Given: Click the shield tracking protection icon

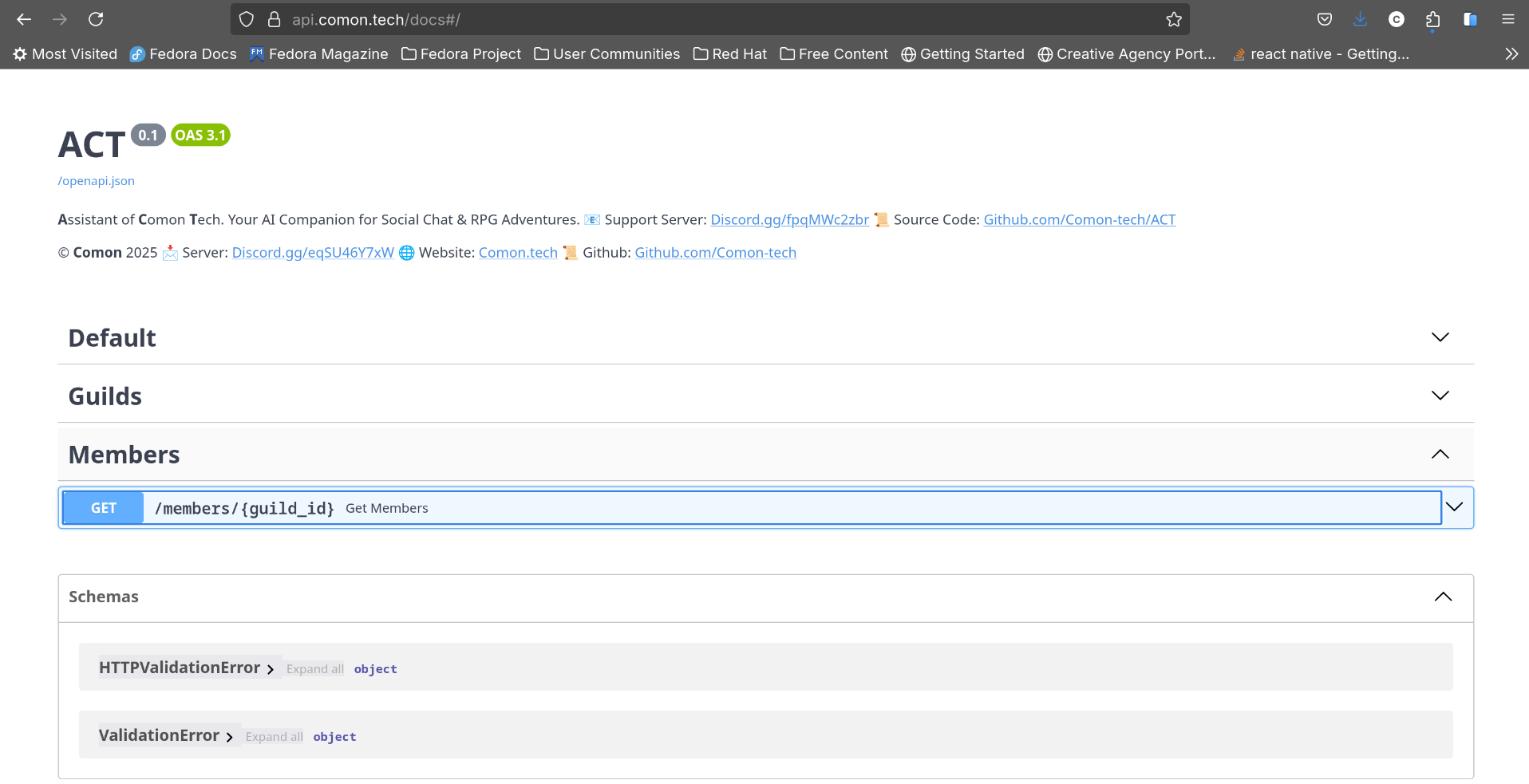Looking at the screenshot, I should [x=247, y=19].
